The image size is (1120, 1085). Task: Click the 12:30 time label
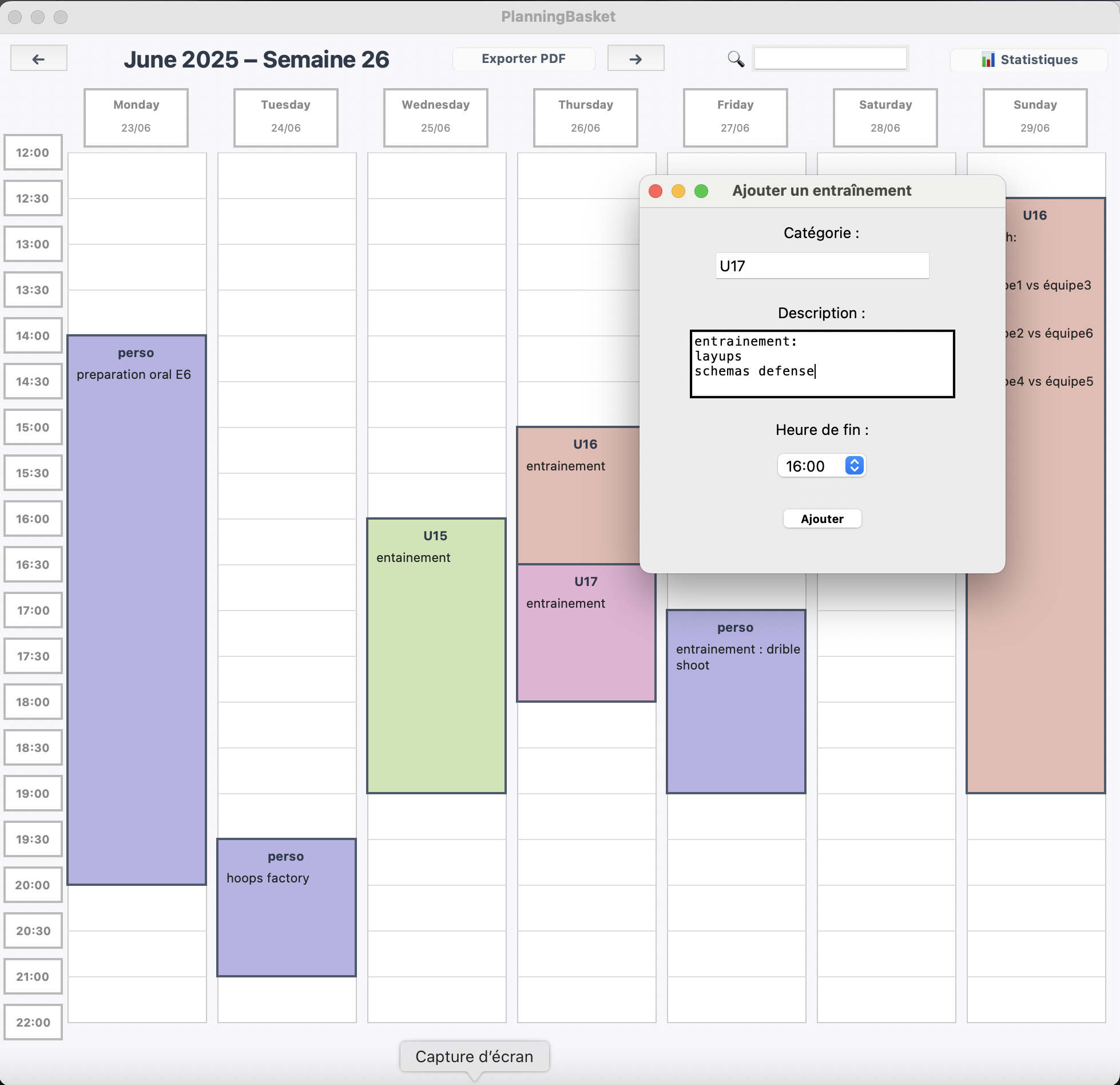(33, 198)
